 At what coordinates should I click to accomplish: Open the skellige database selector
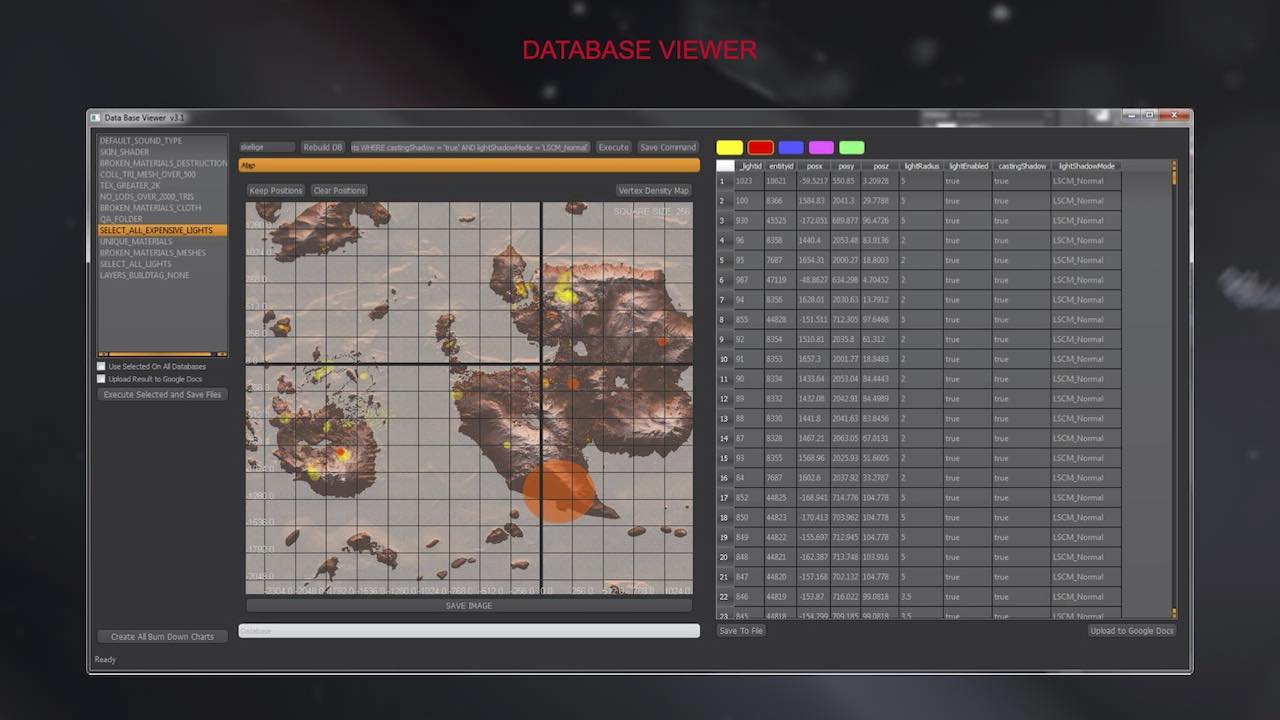266,147
